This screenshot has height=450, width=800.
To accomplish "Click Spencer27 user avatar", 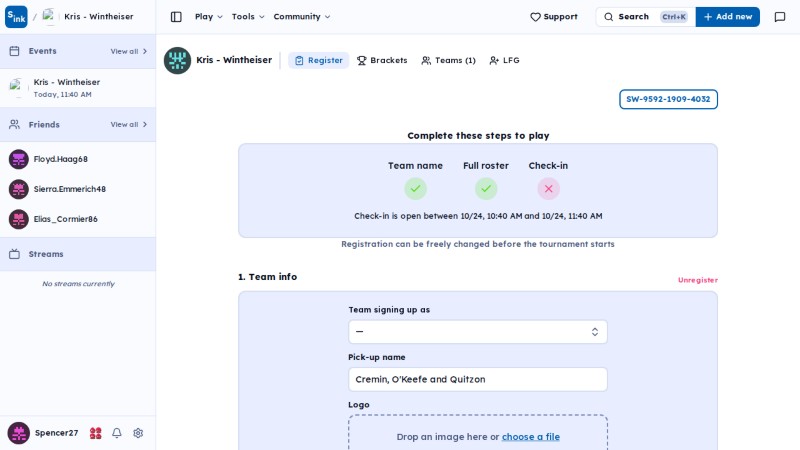I will (18, 433).
